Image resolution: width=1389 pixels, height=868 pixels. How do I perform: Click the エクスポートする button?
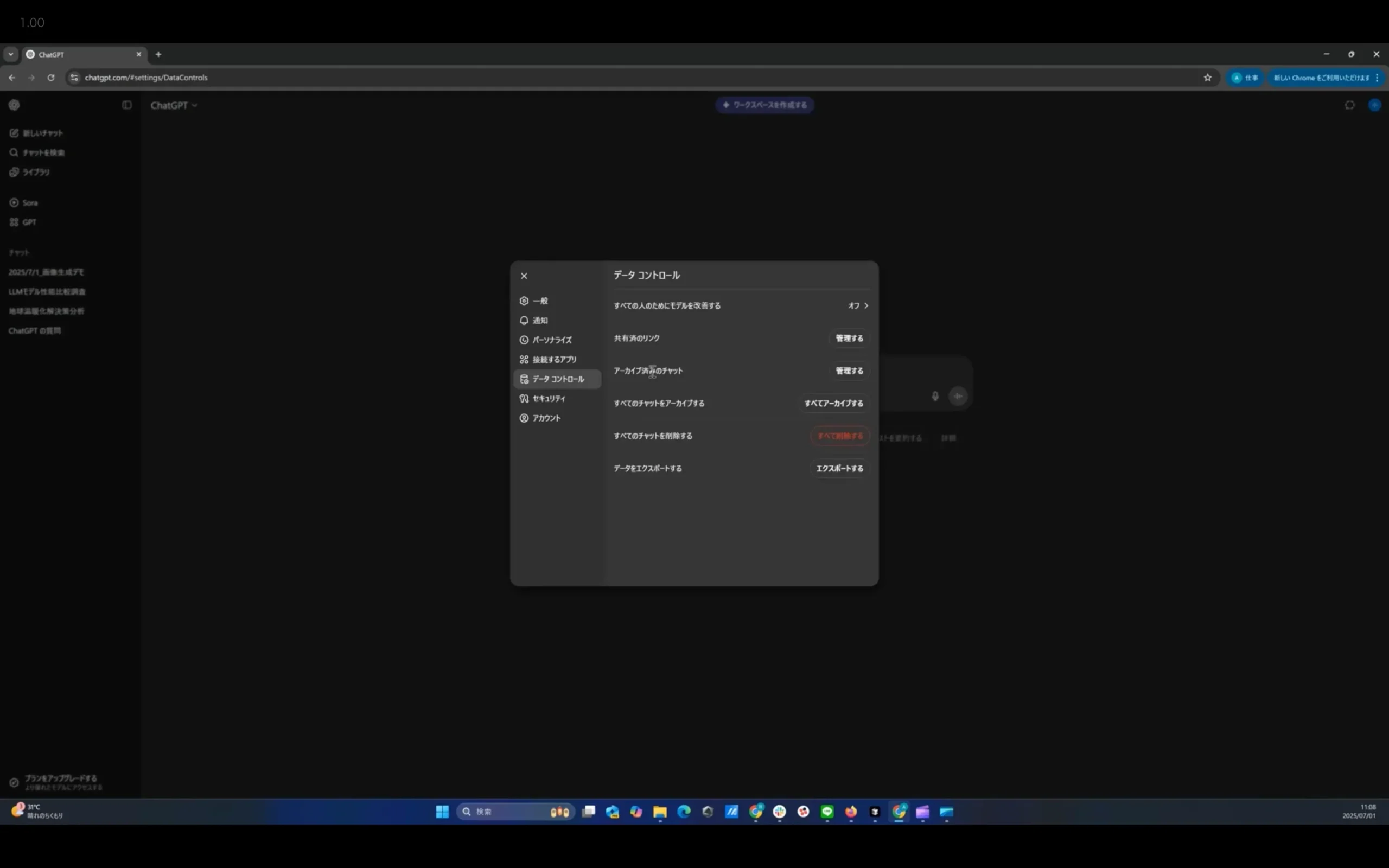839,468
